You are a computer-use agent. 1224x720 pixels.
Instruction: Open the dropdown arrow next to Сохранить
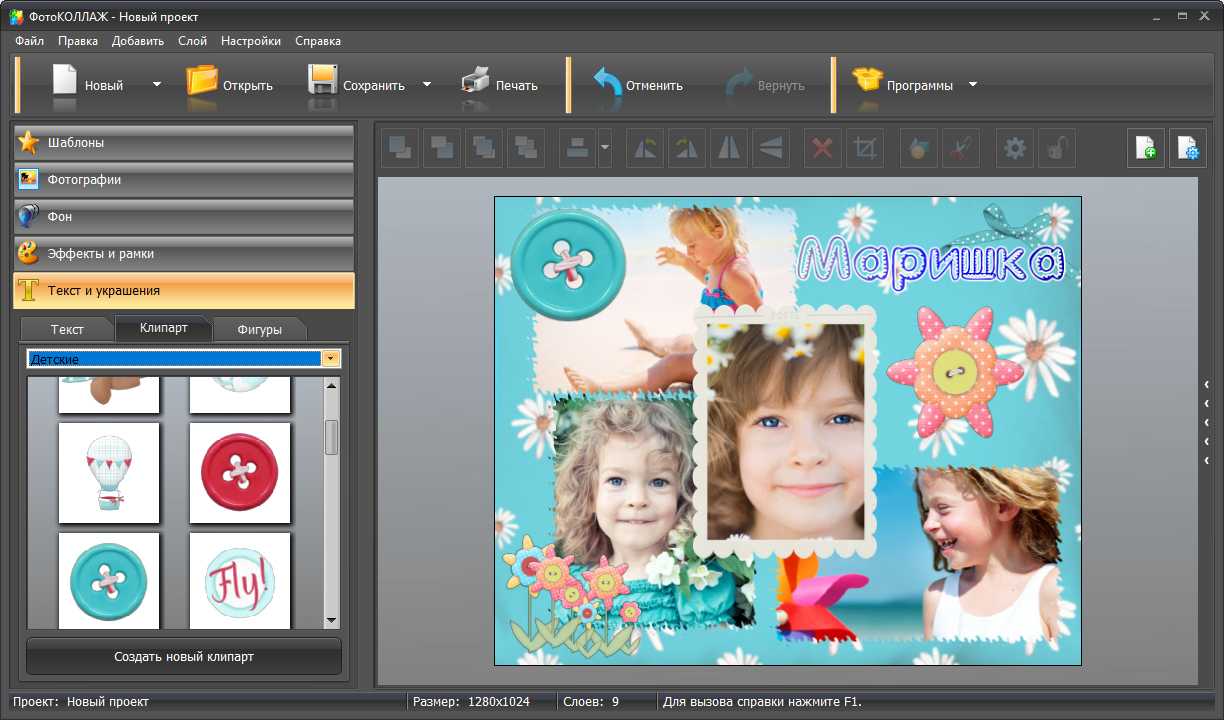427,85
